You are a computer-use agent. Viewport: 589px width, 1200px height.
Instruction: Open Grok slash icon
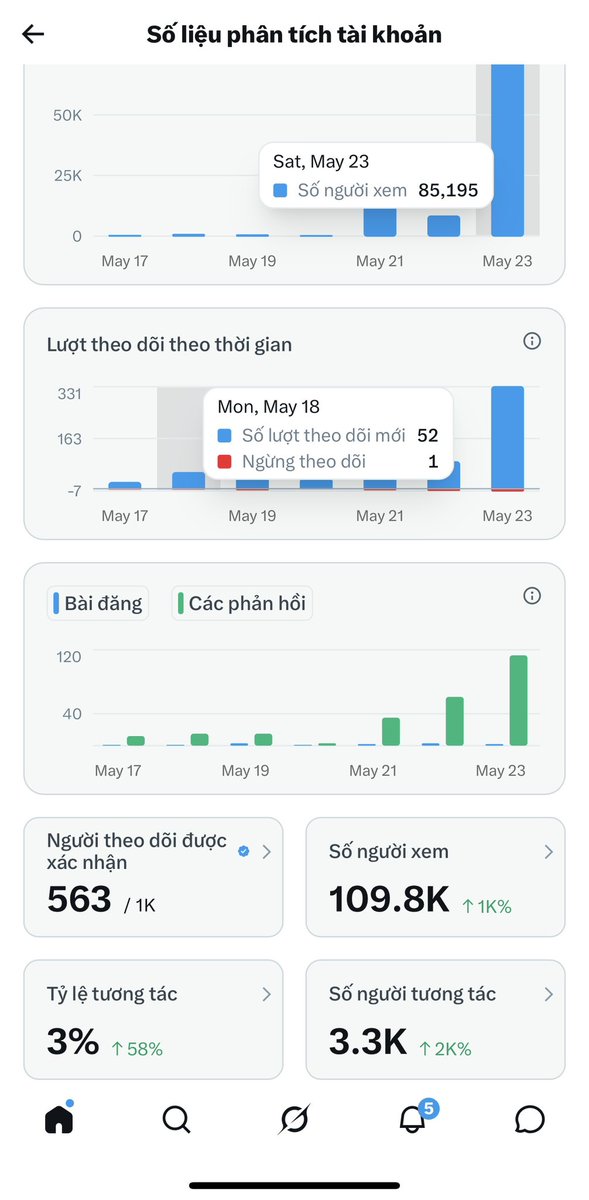coord(294,1120)
